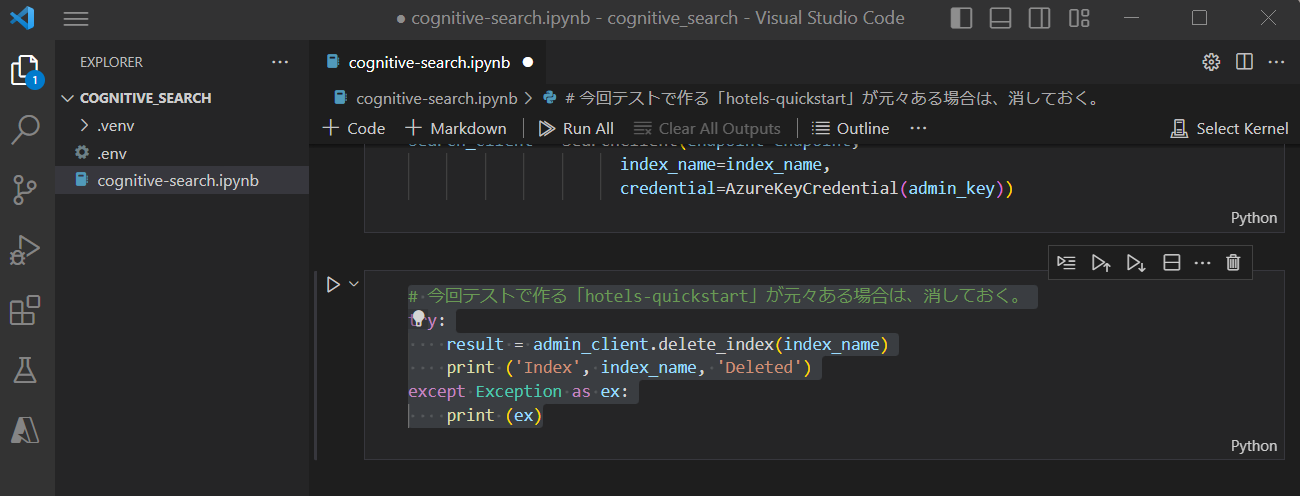Open the Azure view in activity bar
The width and height of the screenshot is (1300, 496).
pyautogui.click(x=25, y=430)
